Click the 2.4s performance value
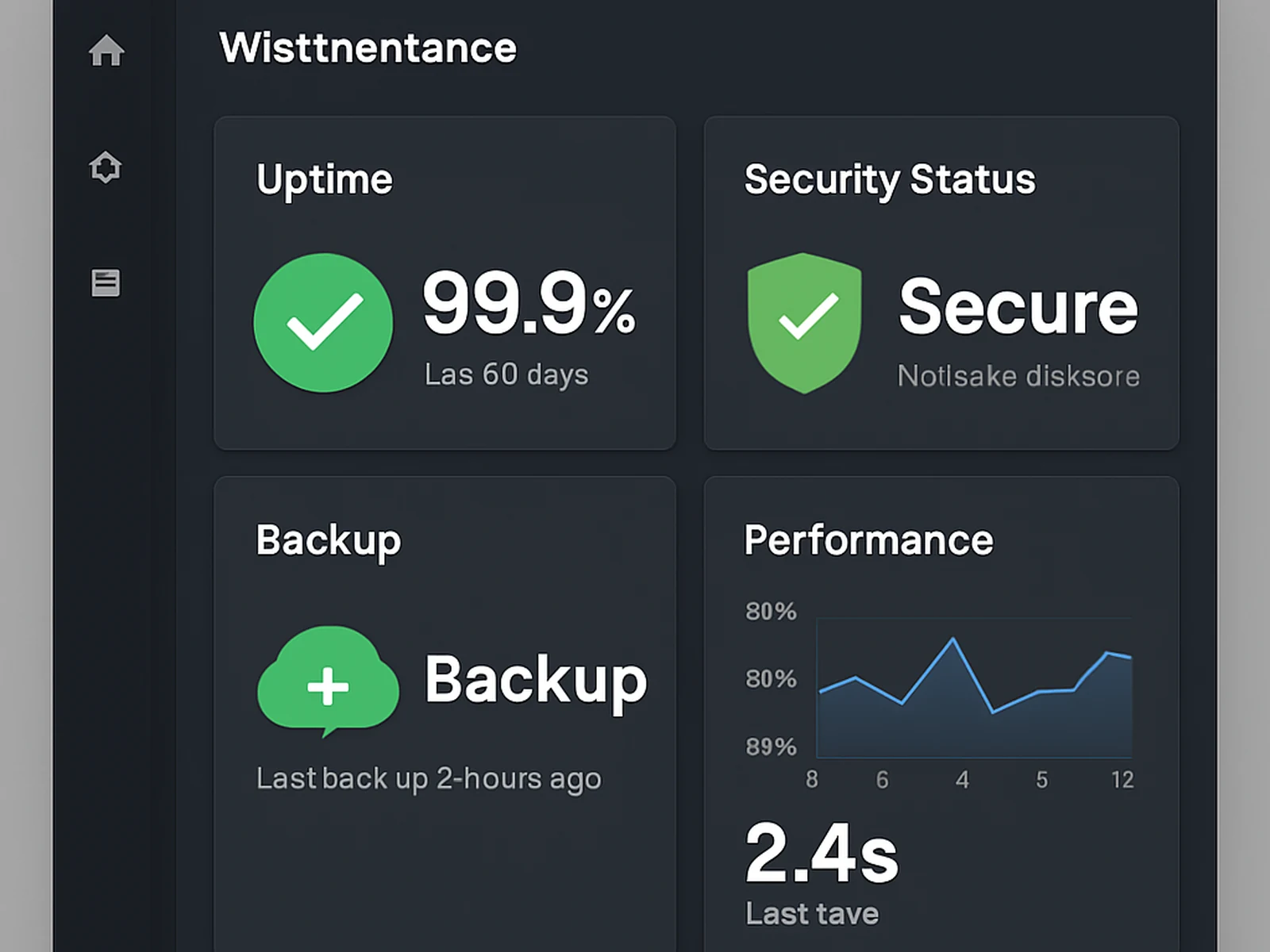This screenshot has height=952, width=1270. [821, 853]
